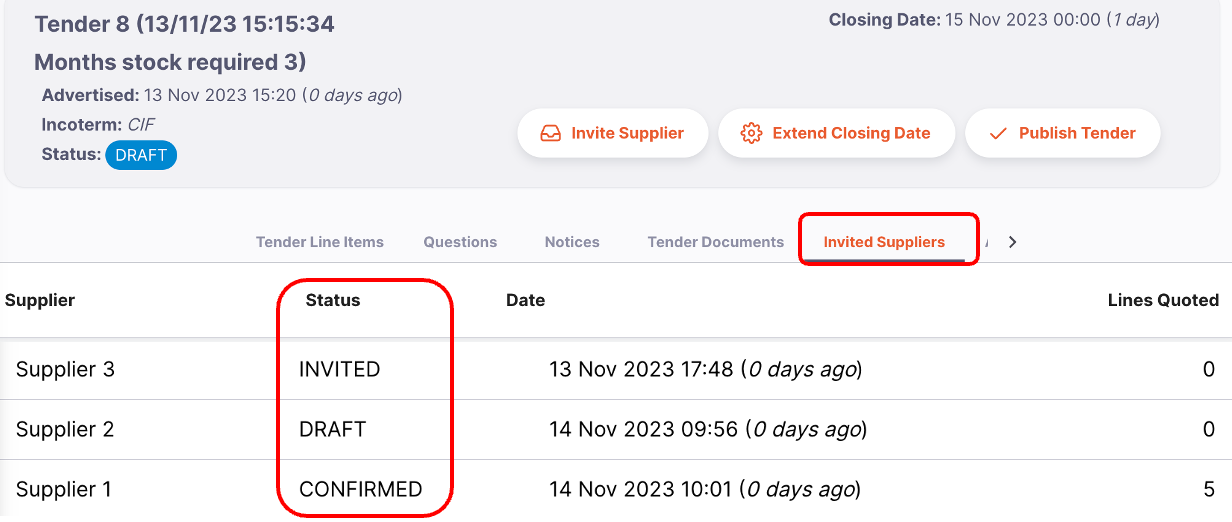The width and height of the screenshot is (1232, 522).
Task: Click the checkmark icon on Publish Tender
Action: pyautogui.click(x=997, y=133)
